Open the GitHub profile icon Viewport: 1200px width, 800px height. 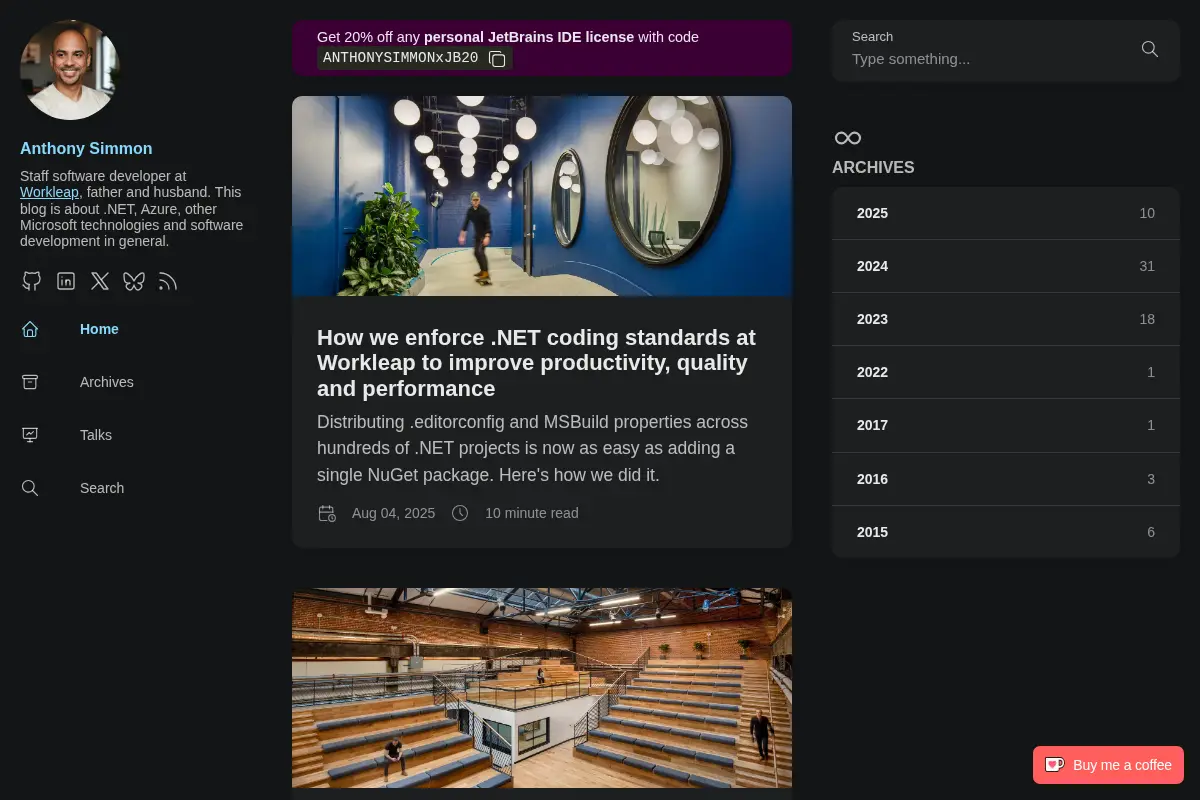coord(32,281)
